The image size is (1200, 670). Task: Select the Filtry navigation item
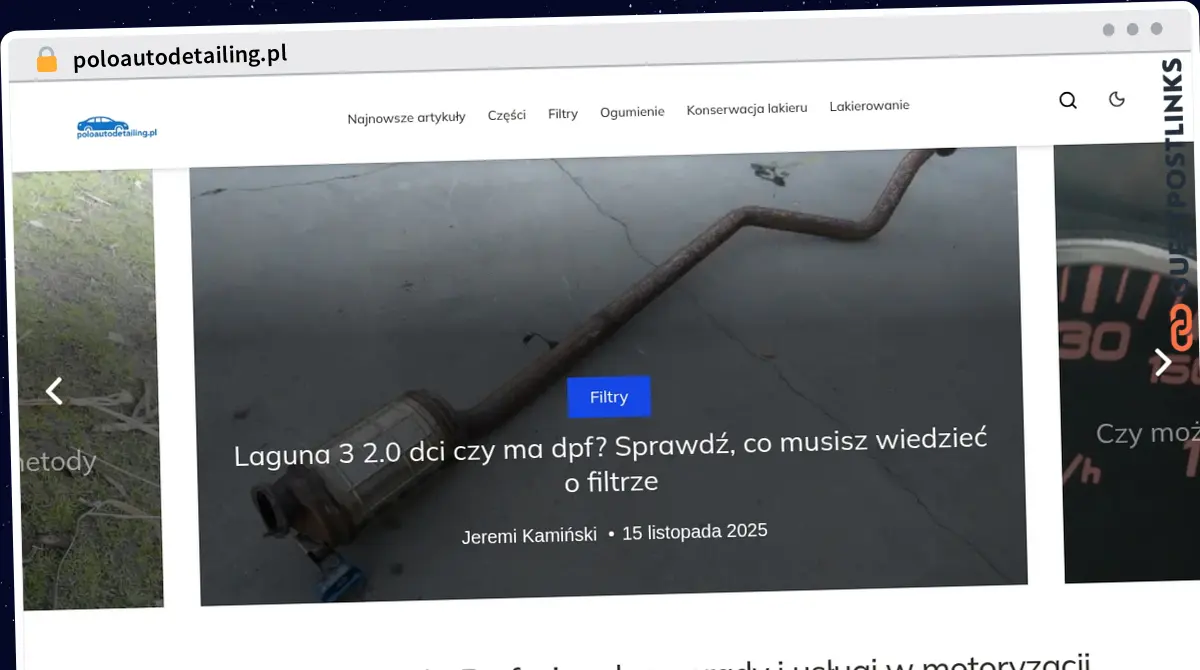(x=563, y=114)
